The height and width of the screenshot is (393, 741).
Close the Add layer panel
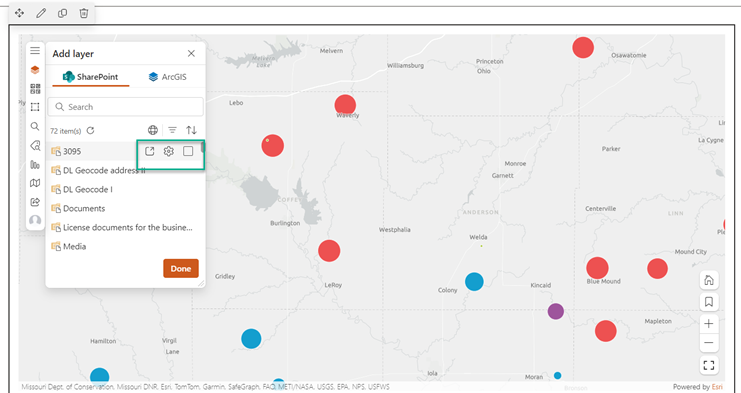click(x=191, y=53)
